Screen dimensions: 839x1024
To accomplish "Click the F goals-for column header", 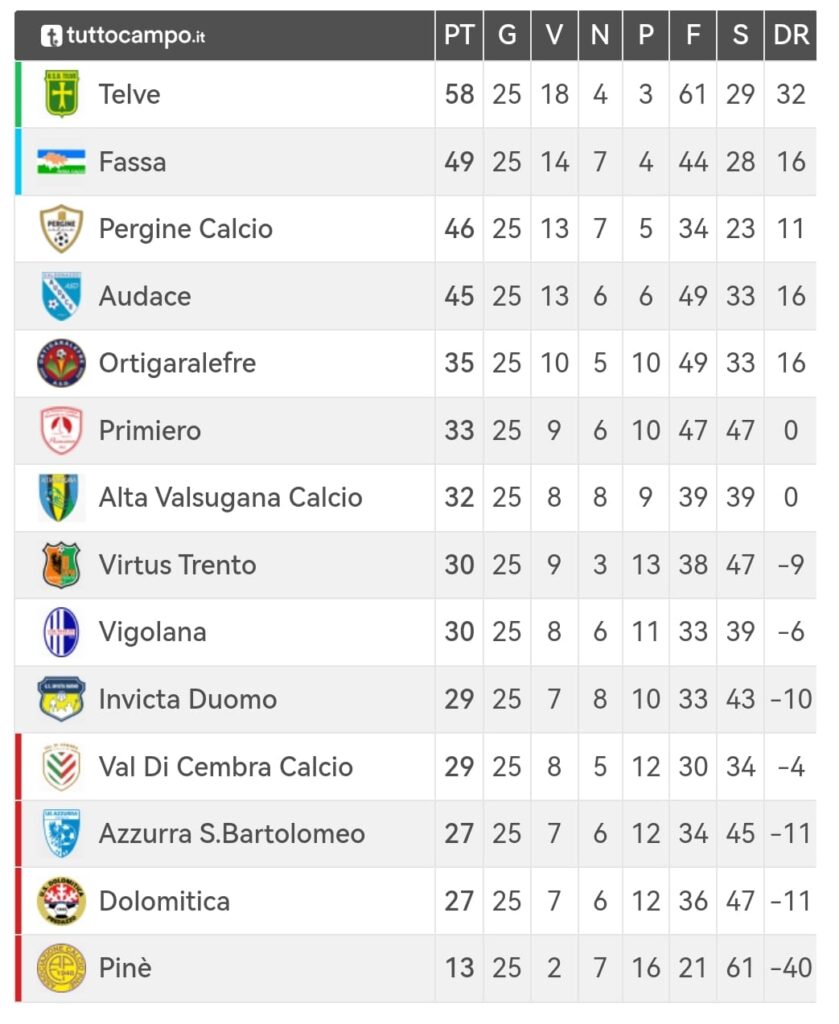I will pos(693,35).
